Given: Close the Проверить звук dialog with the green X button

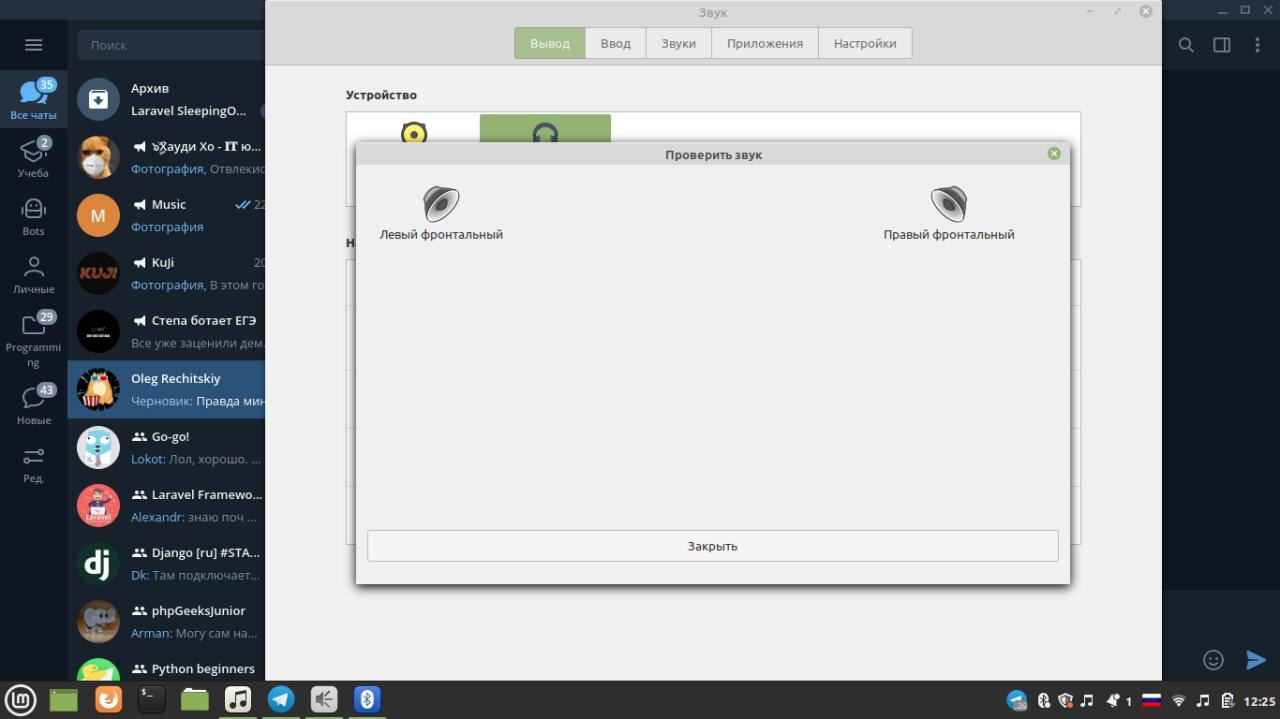Looking at the screenshot, I should [x=1054, y=154].
